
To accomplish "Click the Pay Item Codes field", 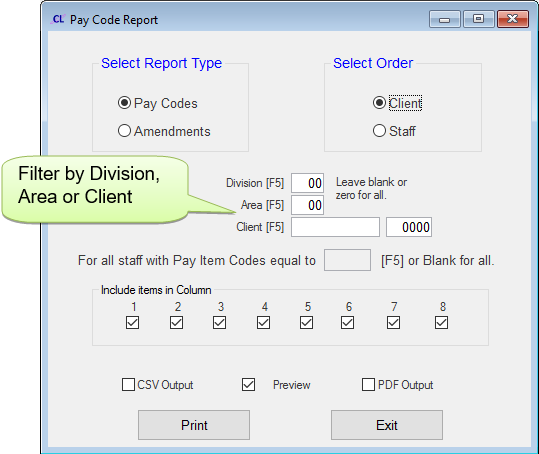I will coord(347,260).
